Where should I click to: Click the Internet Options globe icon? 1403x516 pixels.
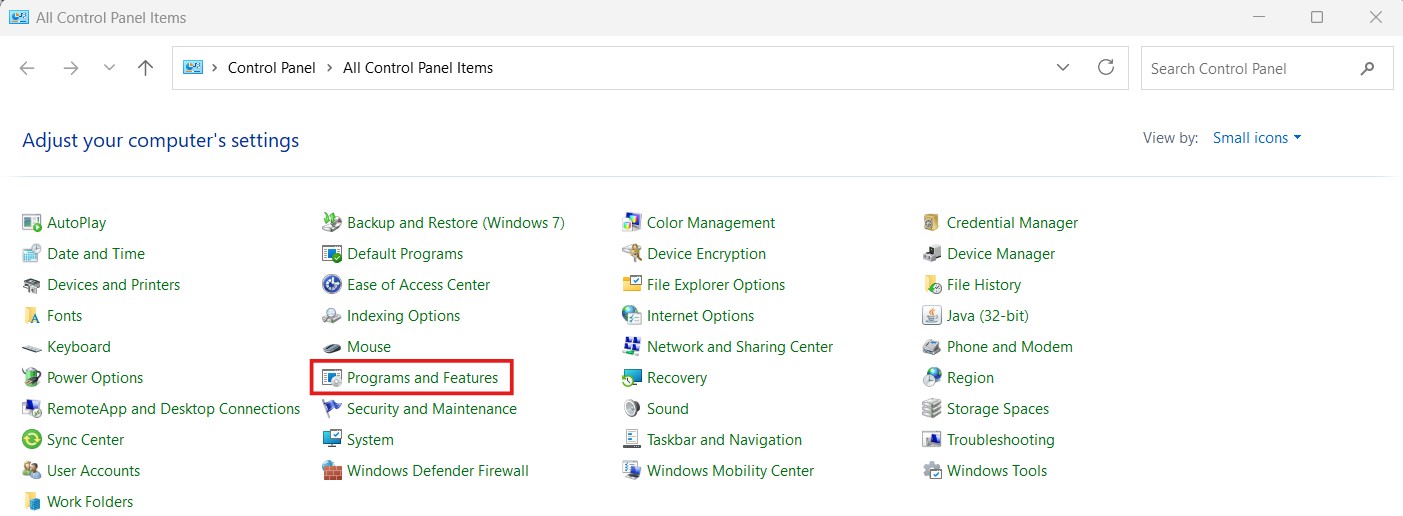click(x=632, y=316)
